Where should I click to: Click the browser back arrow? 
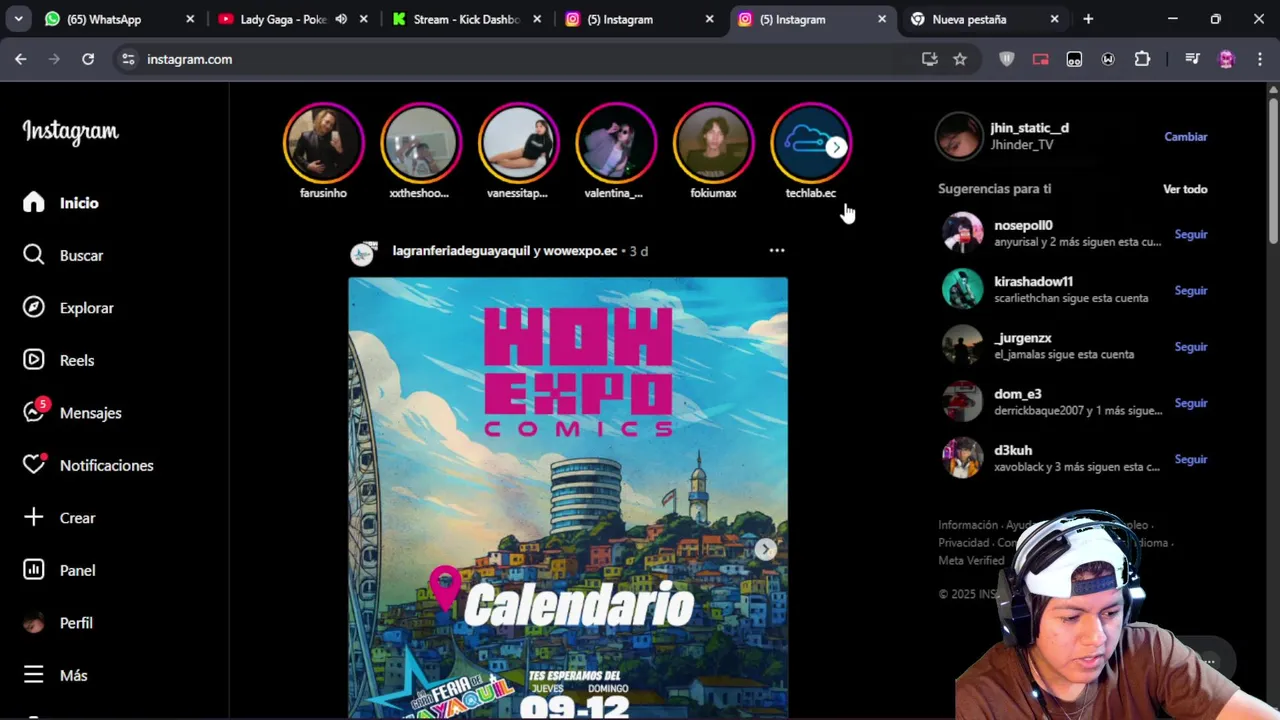coord(21,59)
